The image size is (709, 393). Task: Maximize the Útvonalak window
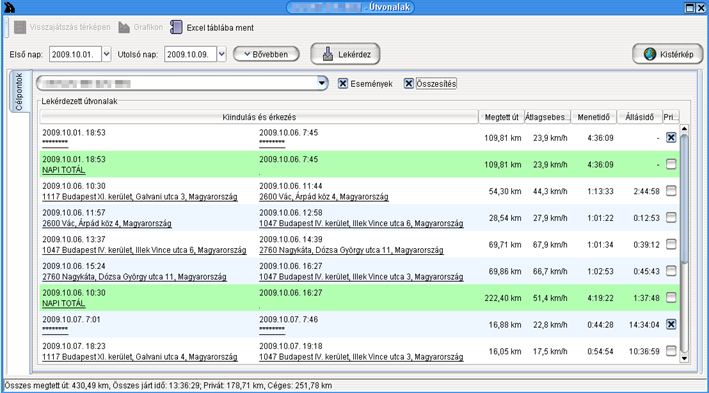pyautogui.click(x=690, y=8)
